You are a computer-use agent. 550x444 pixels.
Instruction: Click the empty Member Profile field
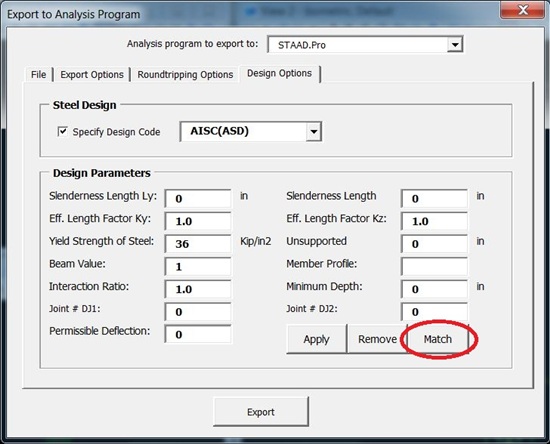[x=434, y=266]
